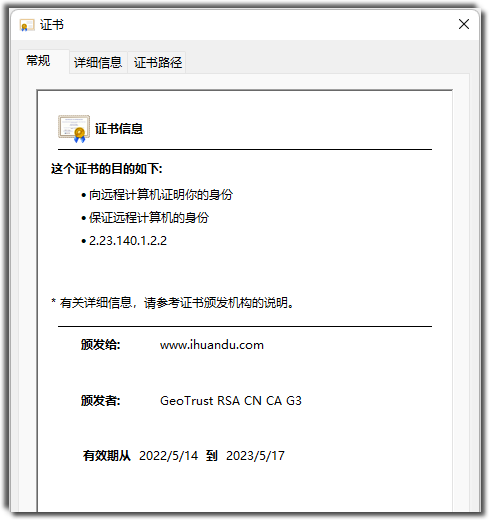Switch to the 详细信息 tab
This screenshot has height=520, width=489.
pyautogui.click(x=98, y=62)
